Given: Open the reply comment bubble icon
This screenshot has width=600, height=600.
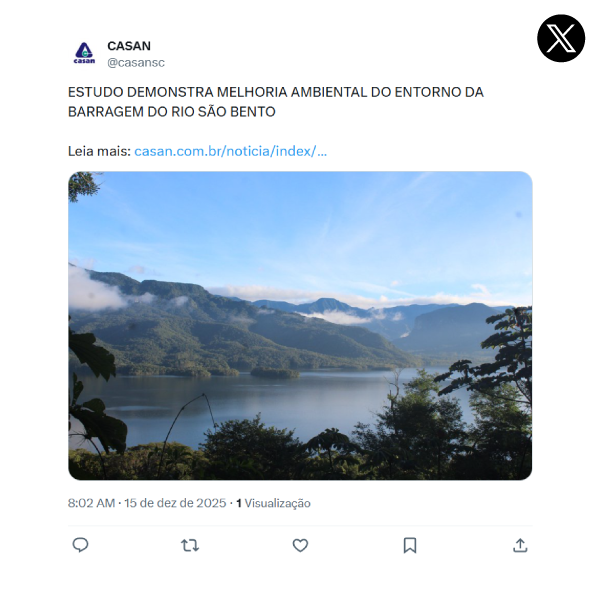Looking at the screenshot, I should [80, 545].
